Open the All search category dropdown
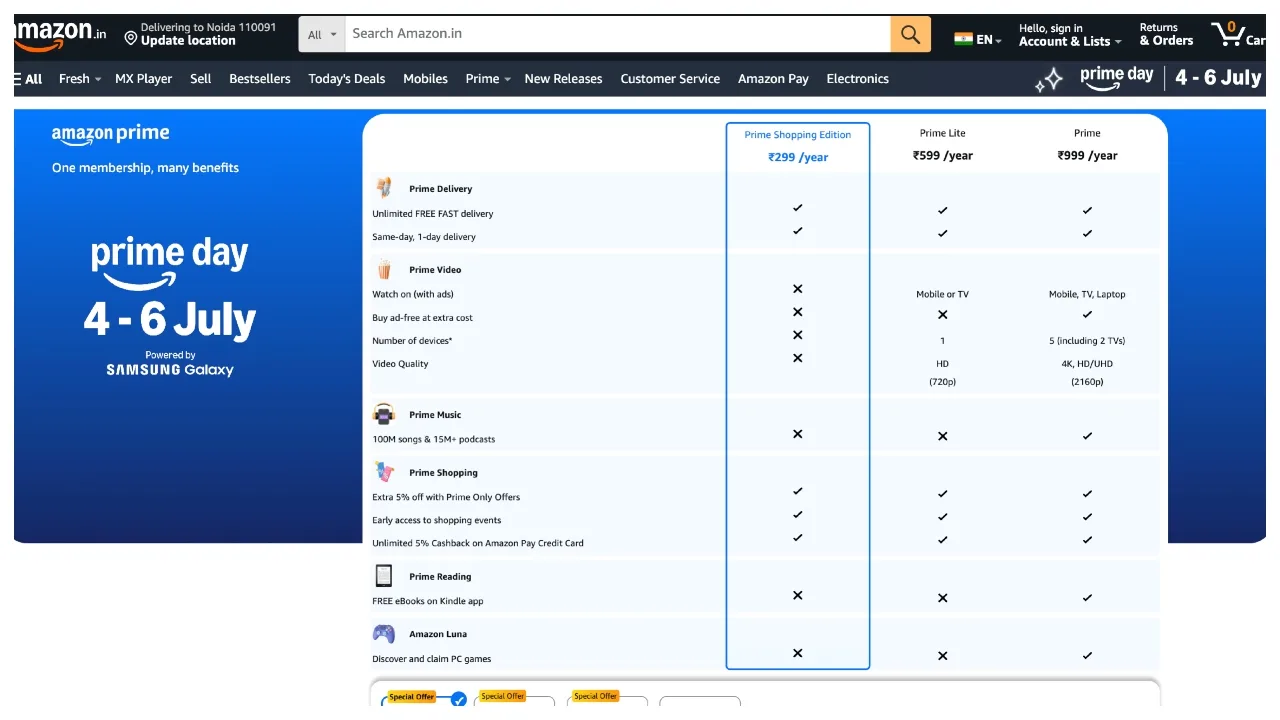 click(x=322, y=34)
